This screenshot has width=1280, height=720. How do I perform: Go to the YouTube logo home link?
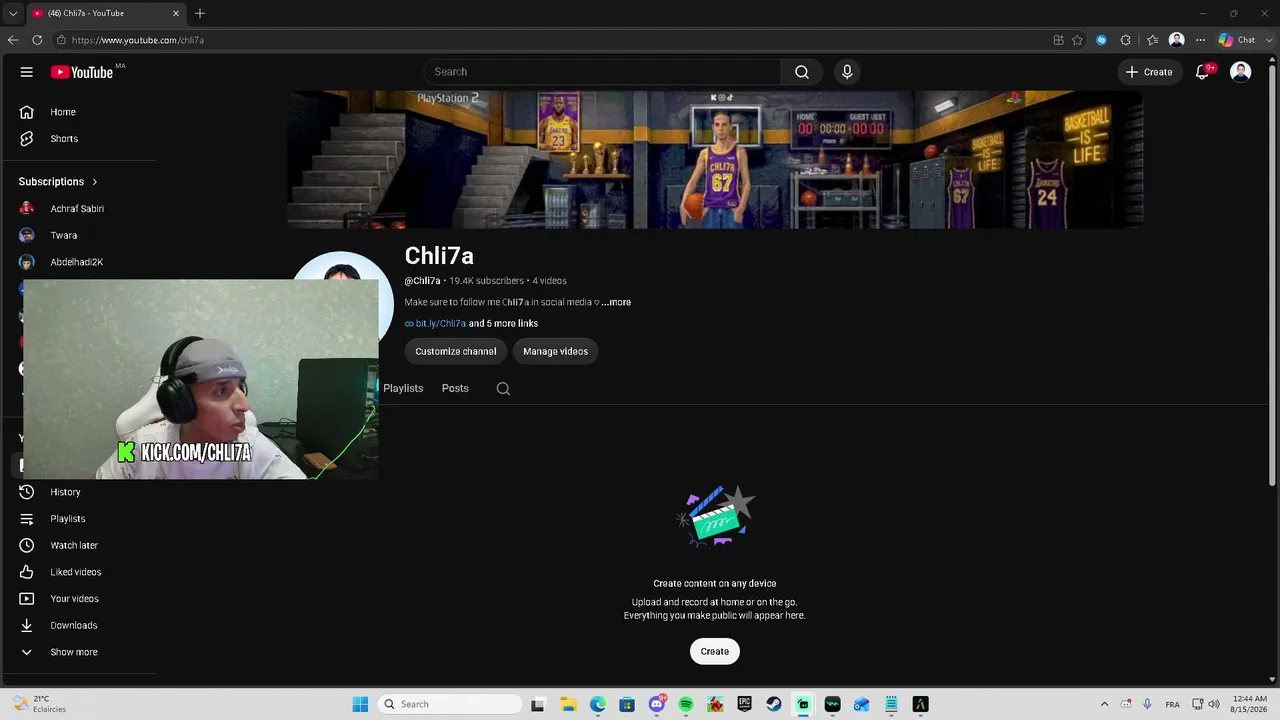pyautogui.click(x=82, y=72)
